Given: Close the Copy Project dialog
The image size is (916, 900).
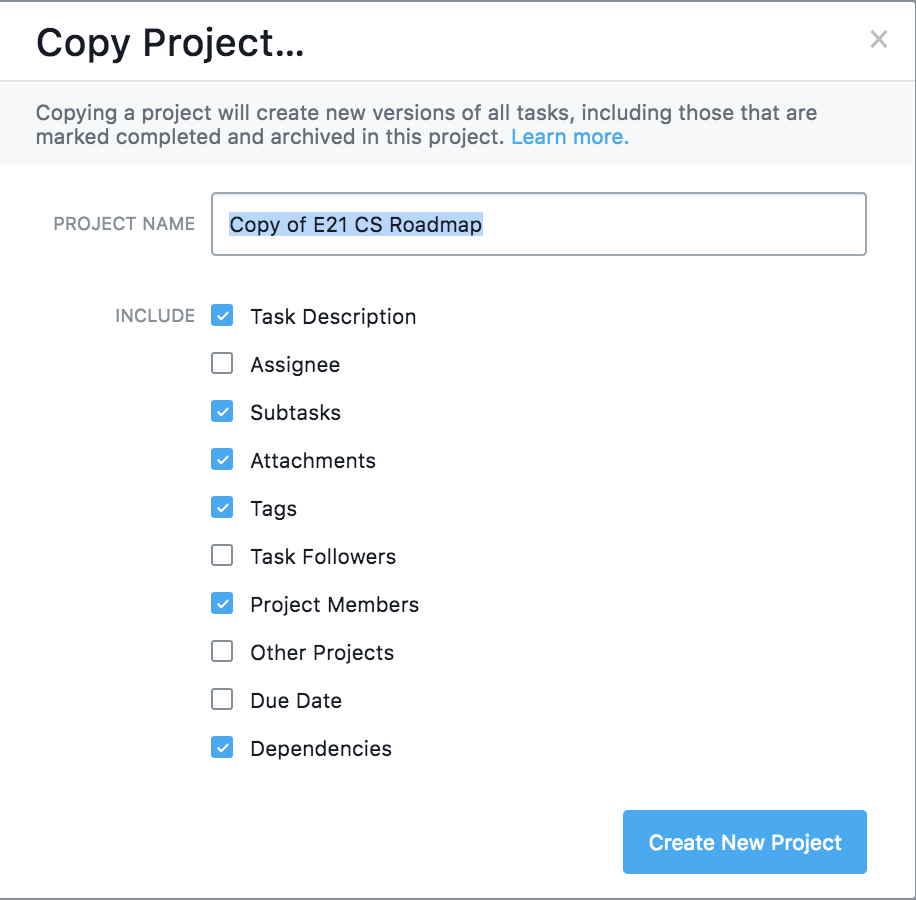Looking at the screenshot, I should pyautogui.click(x=878, y=40).
